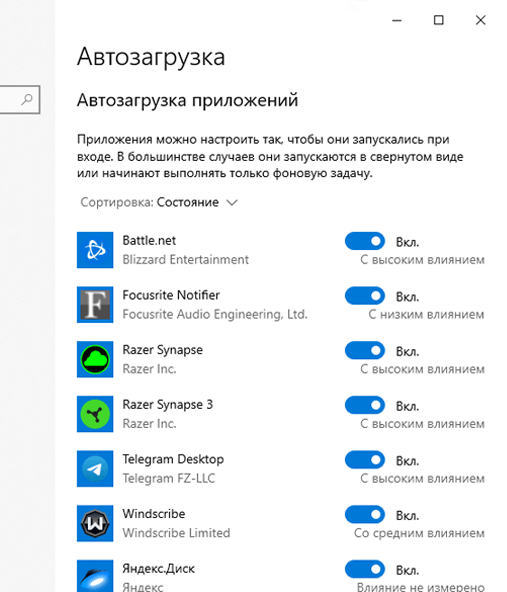Click the Razer Synapse cloud icon

point(95,359)
